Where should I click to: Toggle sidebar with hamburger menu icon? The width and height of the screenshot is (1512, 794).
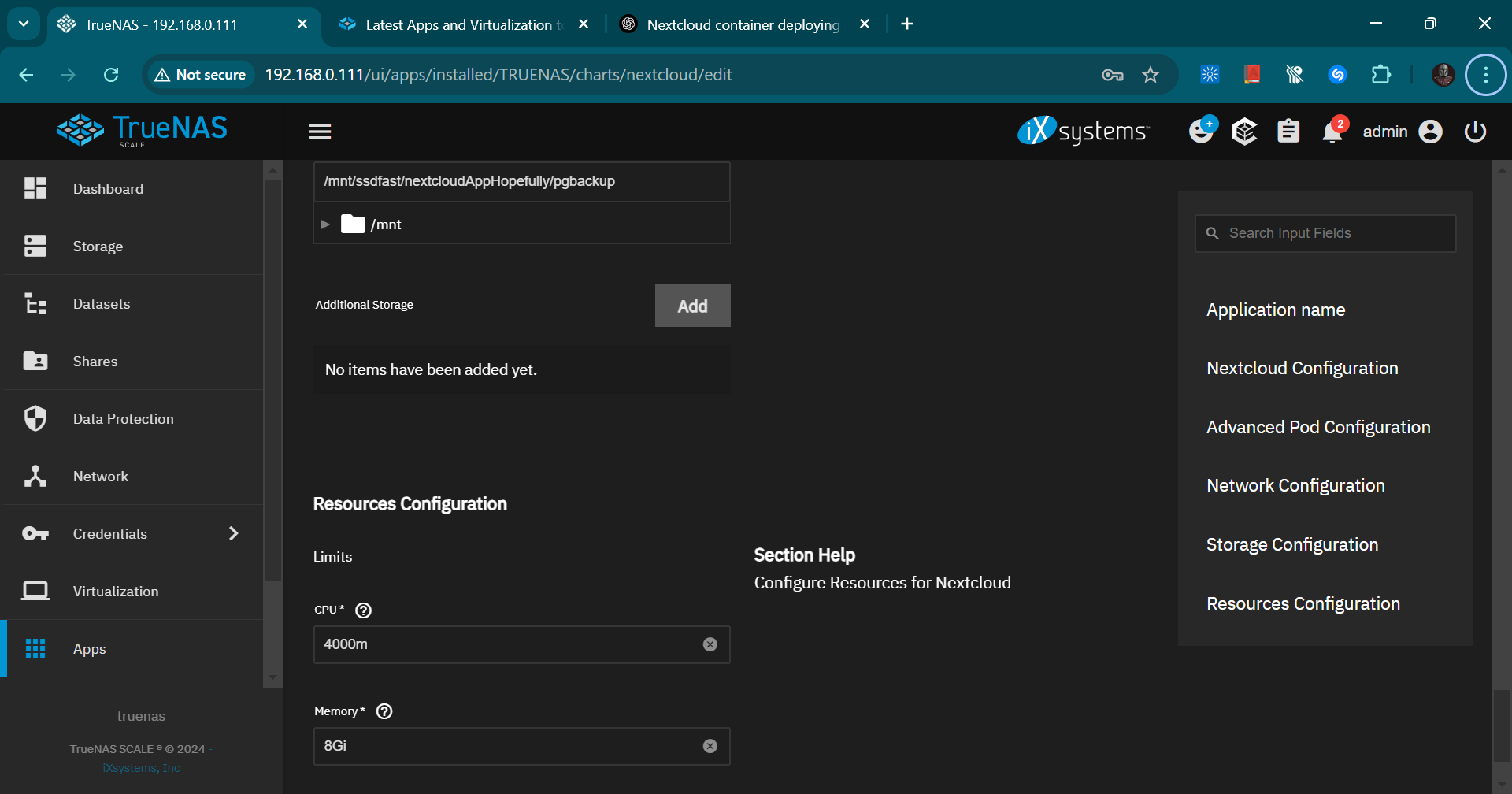pyautogui.click(x=320, y=132)
